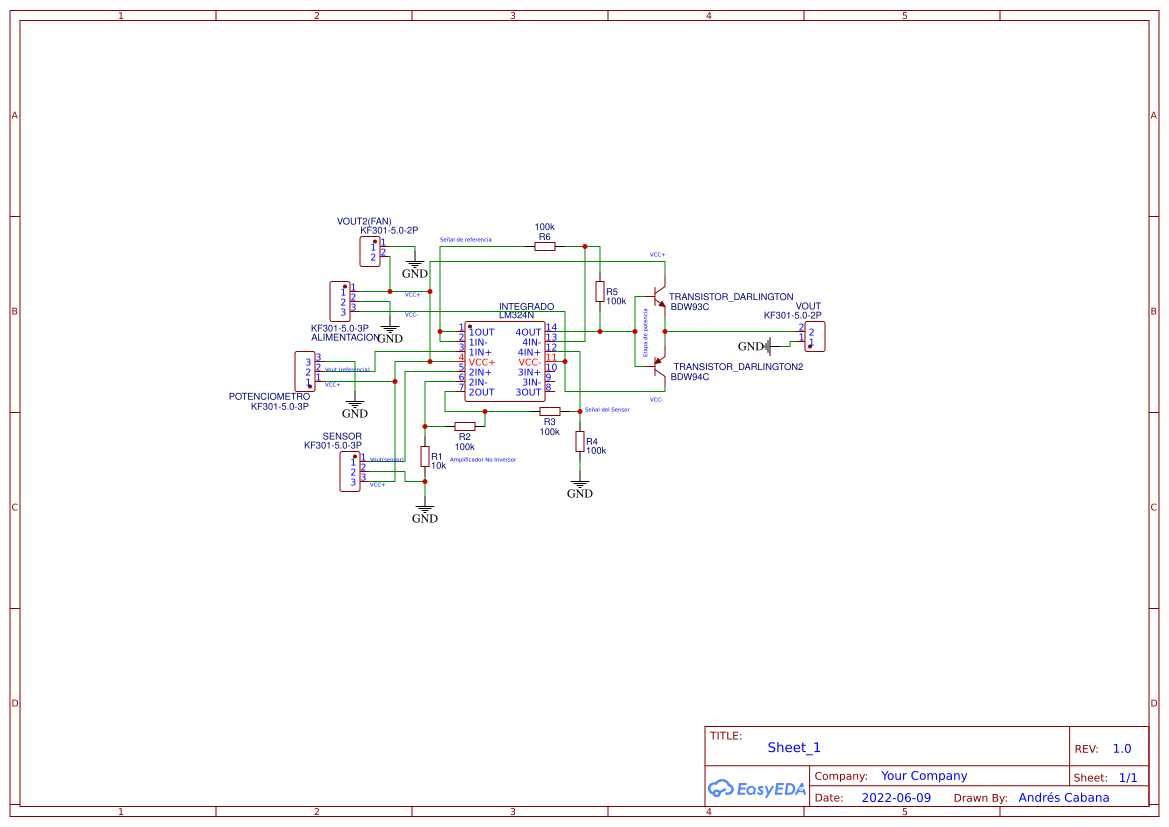
Task: Click the EasyEDA logo in the title block
Action: pos(756,789)
